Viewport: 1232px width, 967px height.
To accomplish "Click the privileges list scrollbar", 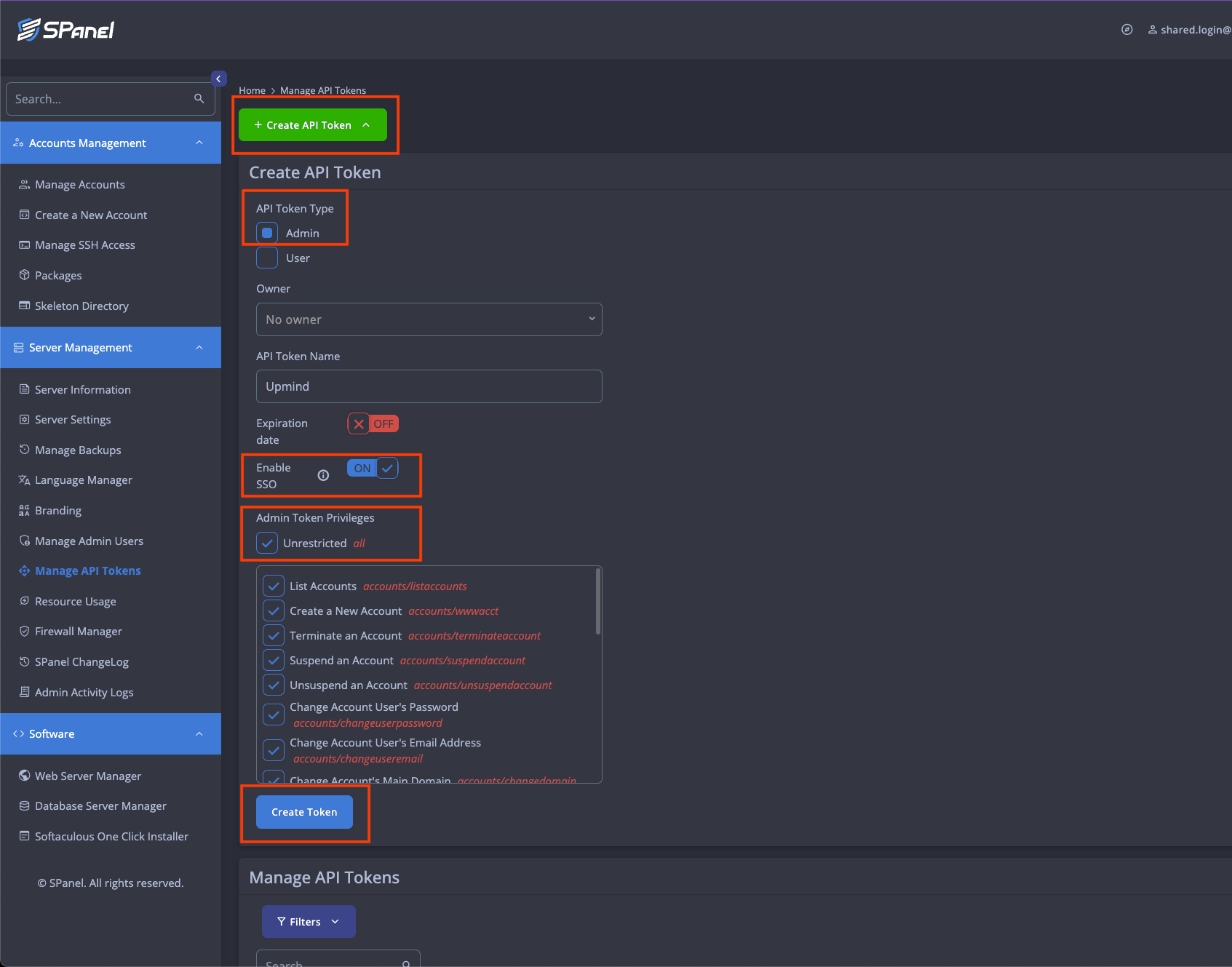I will [x=598, y=602].
